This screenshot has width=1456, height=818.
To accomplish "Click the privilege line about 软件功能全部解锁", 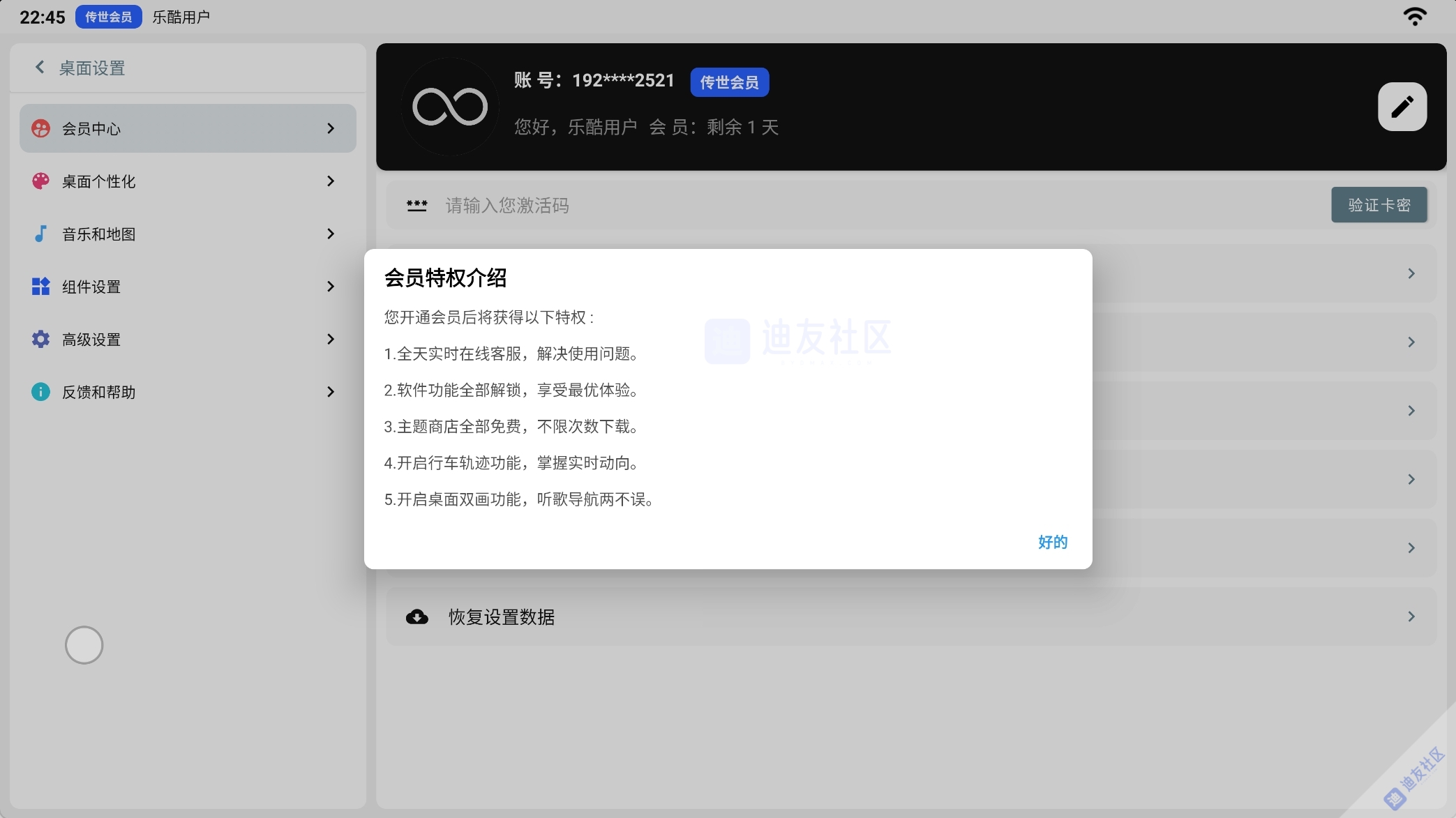I will click(513, 390).
